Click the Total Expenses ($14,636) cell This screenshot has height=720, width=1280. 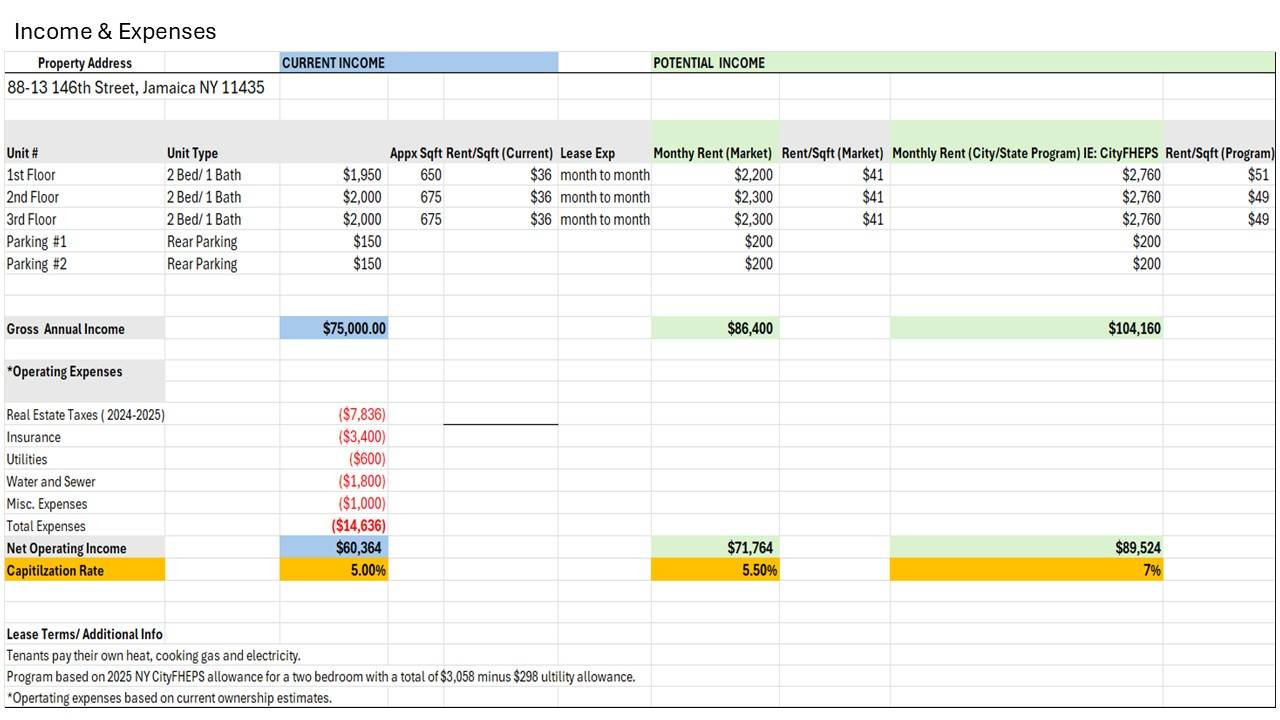[x=358, y=526]
